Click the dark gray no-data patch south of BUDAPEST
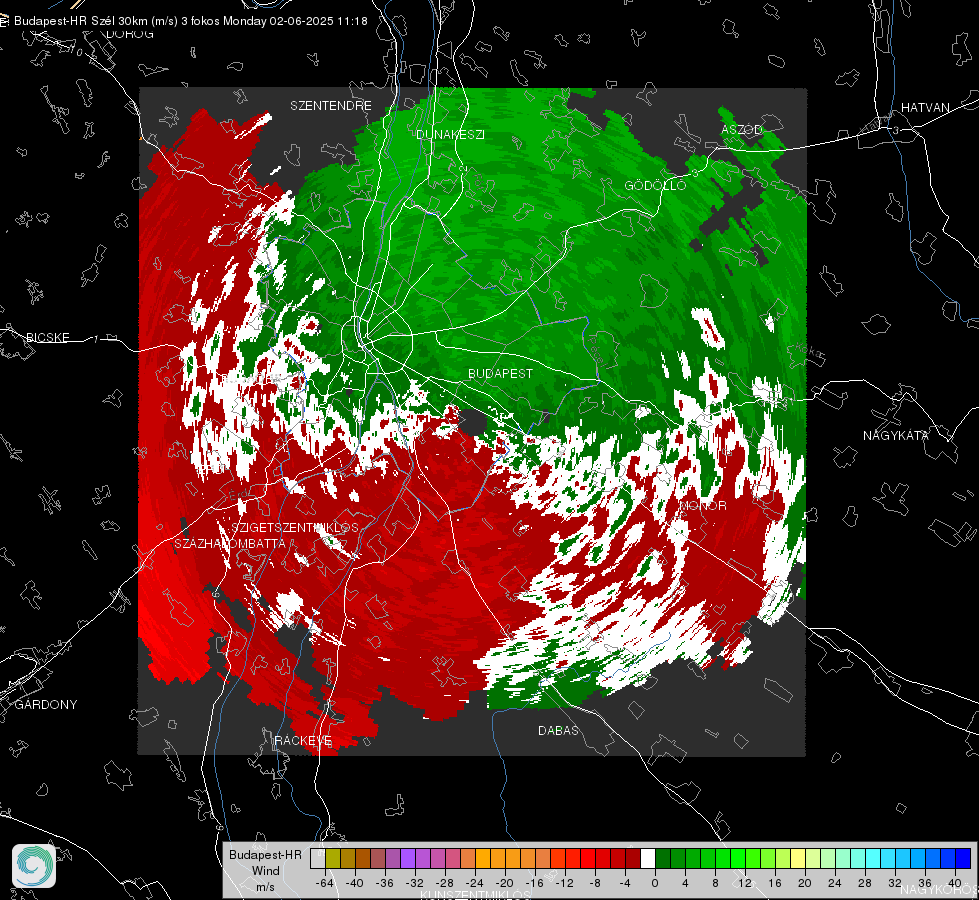 [473, 422]
